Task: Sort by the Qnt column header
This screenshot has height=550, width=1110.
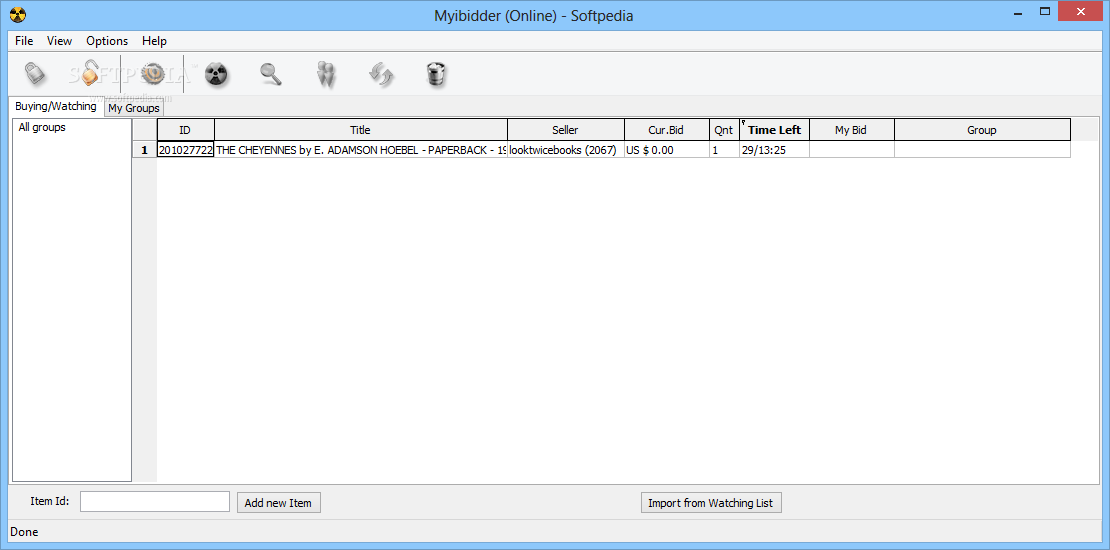Action: tap(724, 130)
